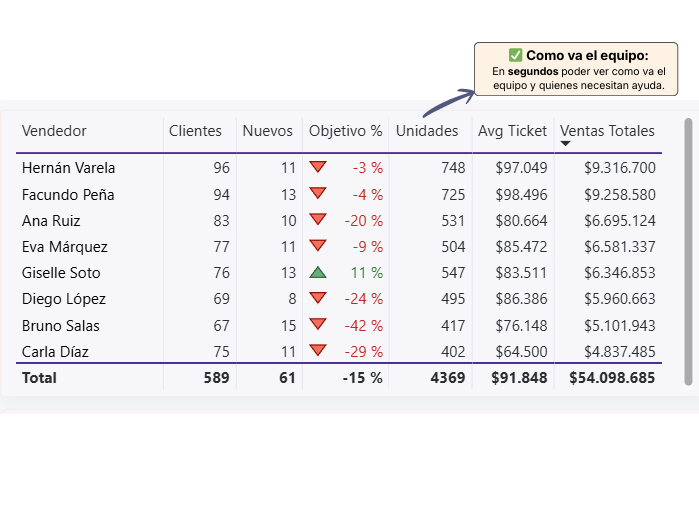The width and height of the screenshot is (699, 514).
Task: Click red down arrow in Ana Ruiz row
Action: [318, 219]
